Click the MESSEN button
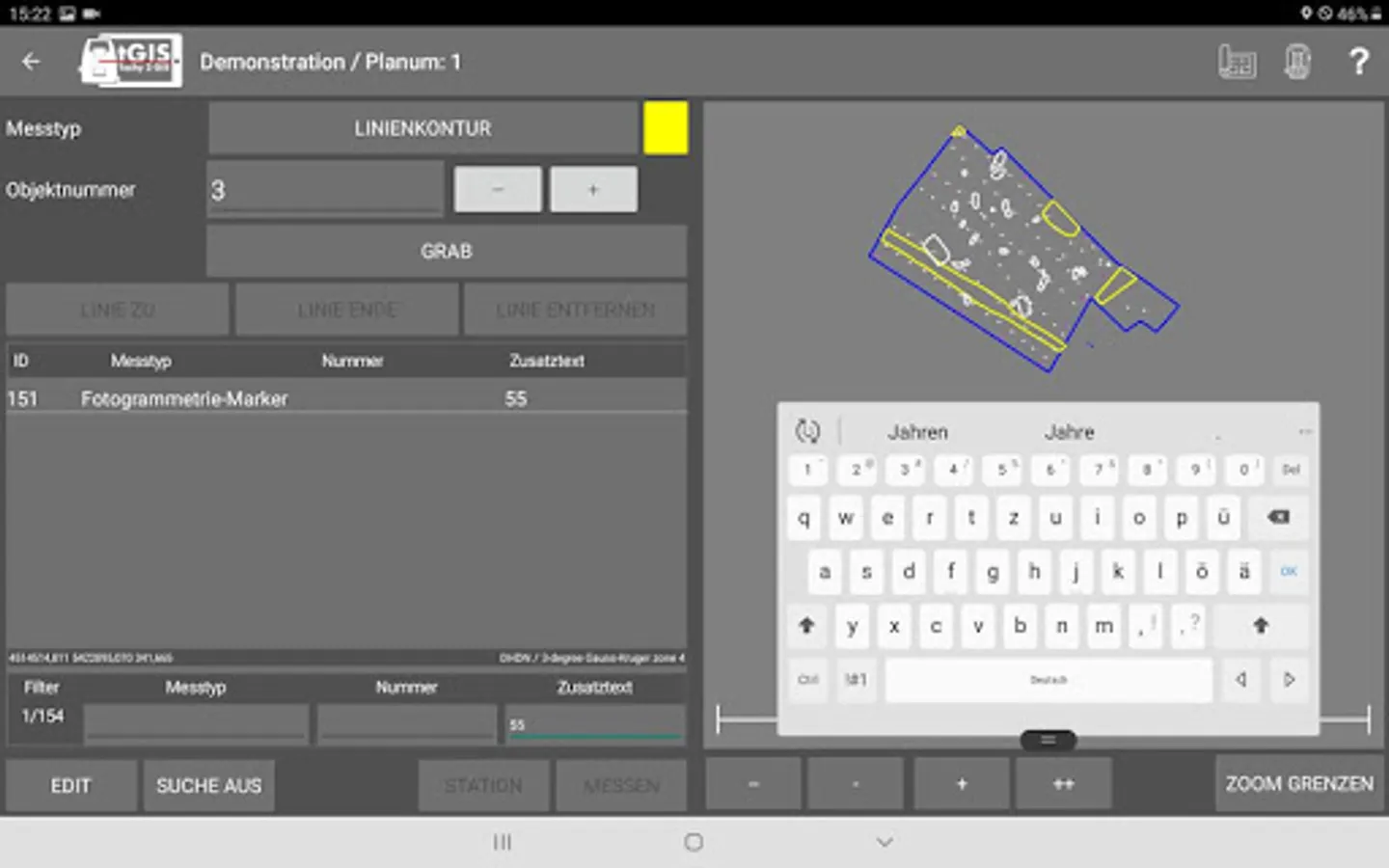This screenshot has width=1389, height=868. point(621,785)
